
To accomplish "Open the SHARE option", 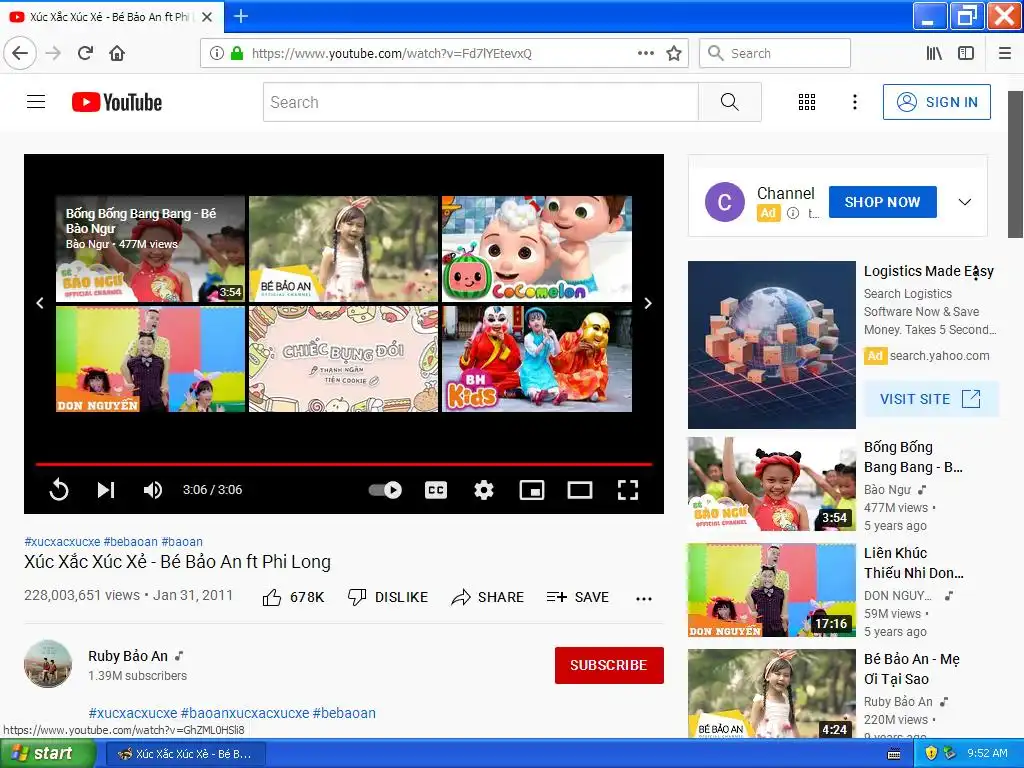I will (x=488, y=597).
